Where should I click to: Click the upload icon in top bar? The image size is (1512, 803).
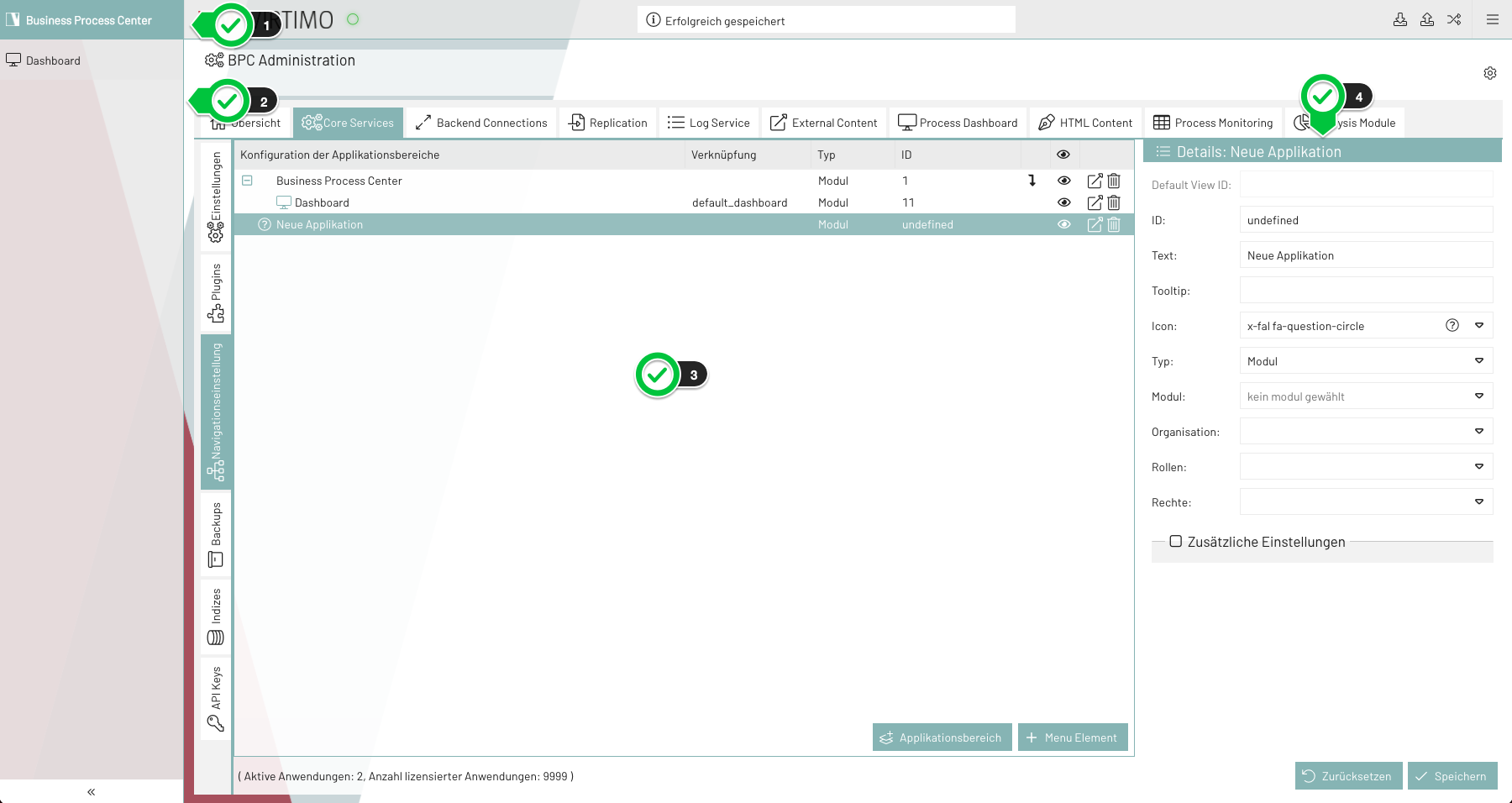[x=1427, y=19]
